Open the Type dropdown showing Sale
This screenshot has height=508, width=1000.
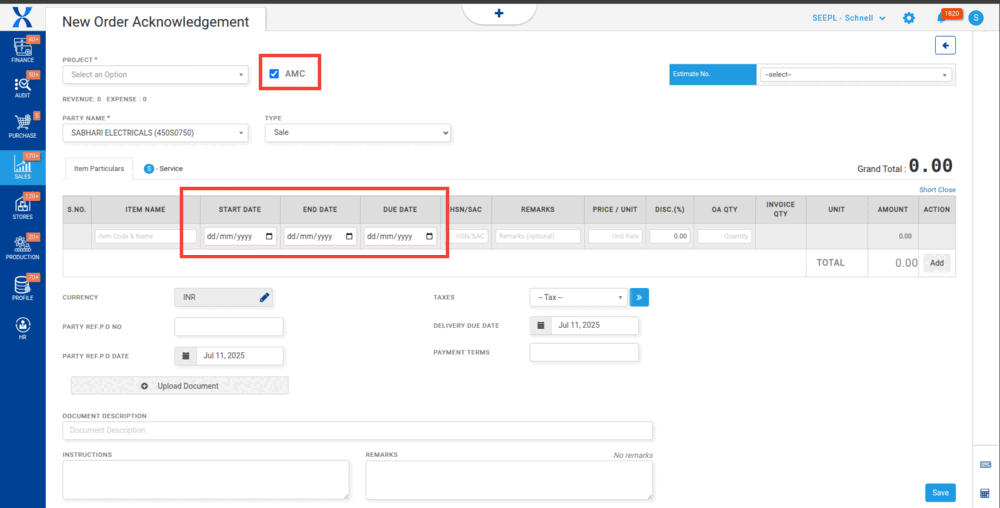(x=357, y=133)
